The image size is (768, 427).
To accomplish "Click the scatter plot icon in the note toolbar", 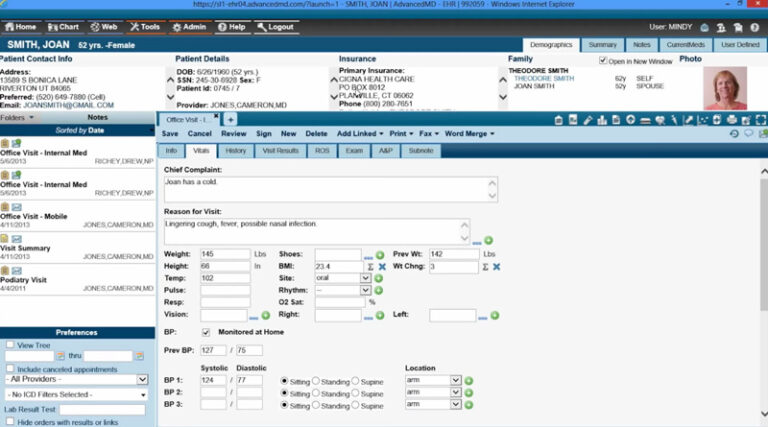I will click(702, 120).
